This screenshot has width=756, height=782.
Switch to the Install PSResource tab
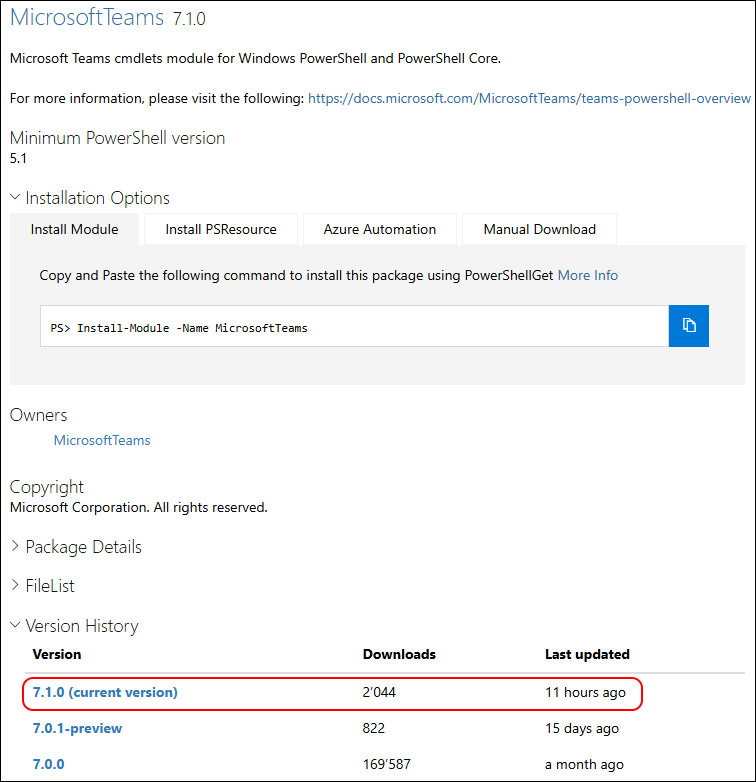click(221, 229)
